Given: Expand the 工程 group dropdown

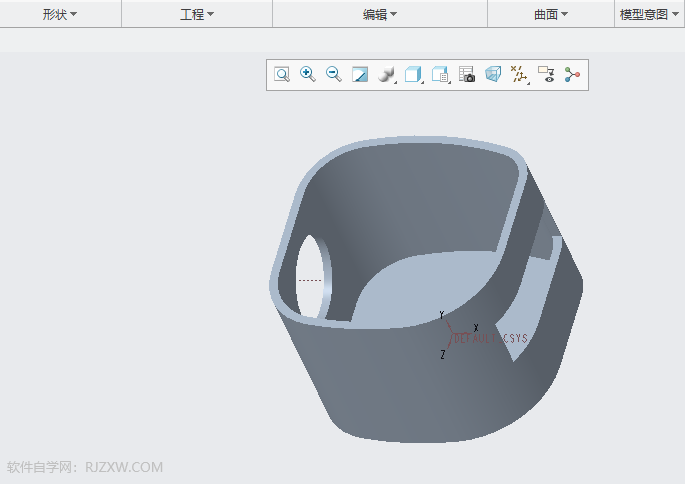Looking at the screenshot, I should 197,14.
